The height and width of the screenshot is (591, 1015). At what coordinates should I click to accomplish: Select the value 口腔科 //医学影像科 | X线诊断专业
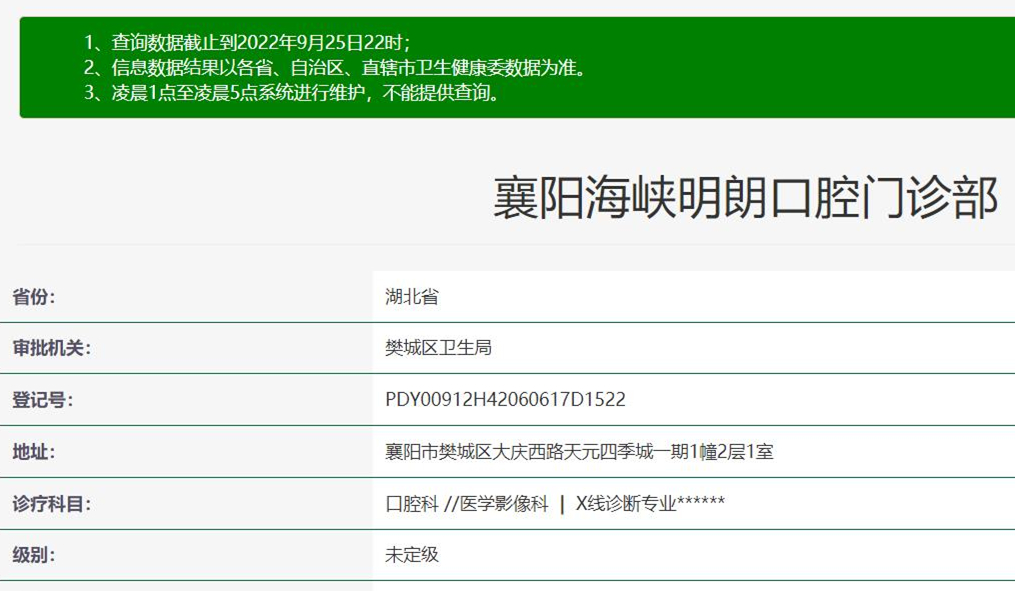(555, 503)
